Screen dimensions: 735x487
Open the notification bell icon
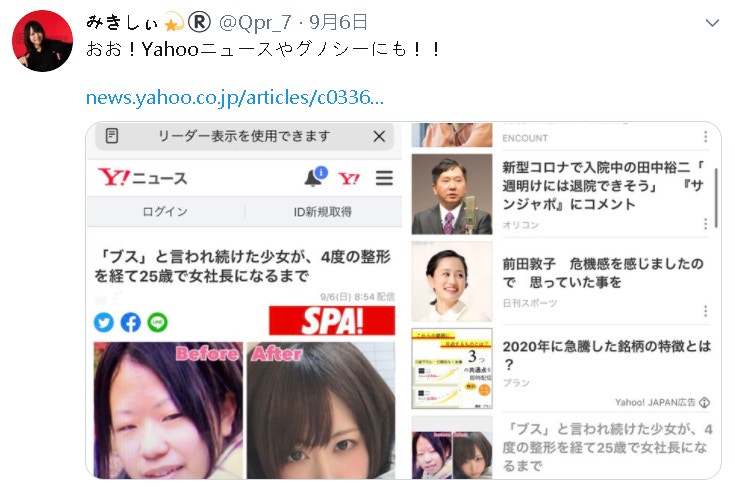pyautogui.click(x=315, y=177)
